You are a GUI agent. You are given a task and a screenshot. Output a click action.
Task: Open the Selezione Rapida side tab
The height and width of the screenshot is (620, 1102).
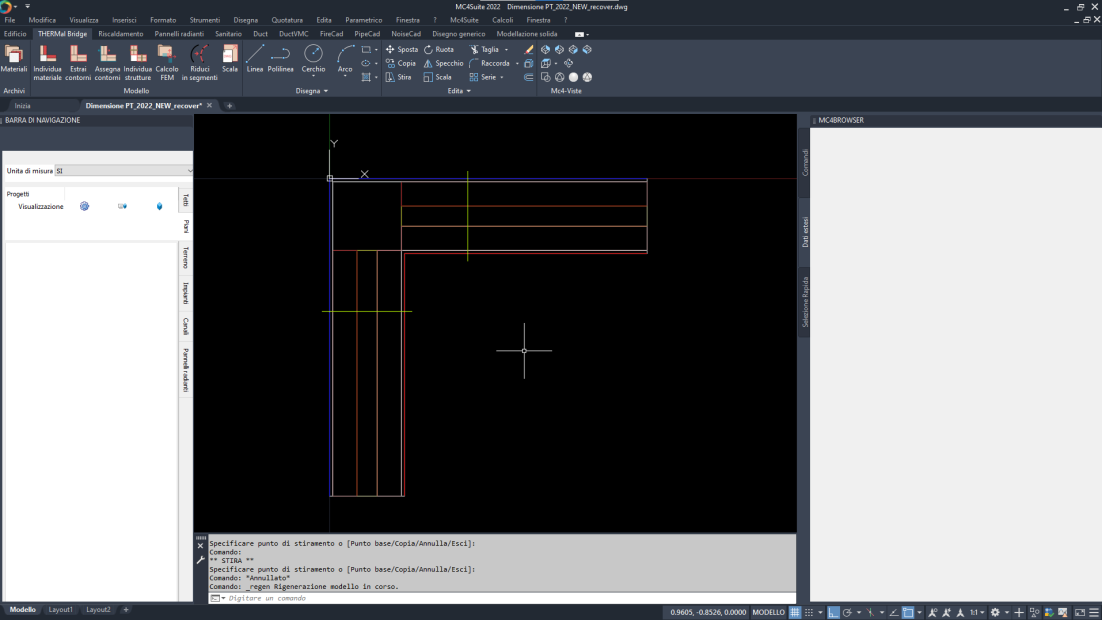click(x=805, y=302)
